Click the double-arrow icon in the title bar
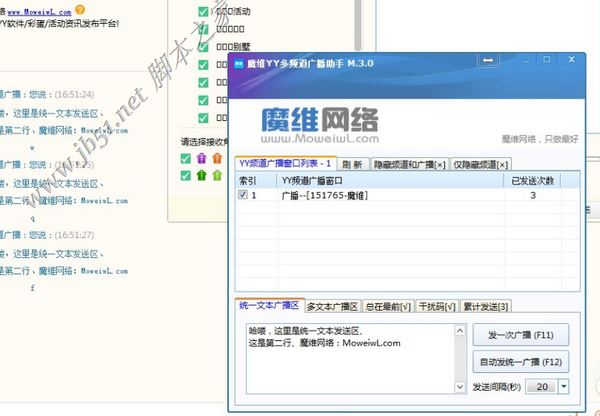The image size is (600, 416). click(x=488, y=60)
